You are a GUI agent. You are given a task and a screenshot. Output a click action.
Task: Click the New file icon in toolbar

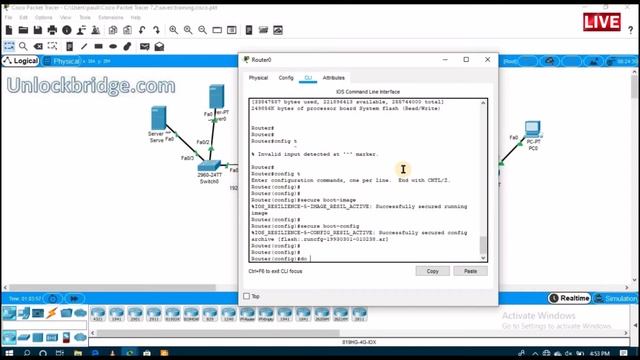pyautogui.click(x=9, y=30)
